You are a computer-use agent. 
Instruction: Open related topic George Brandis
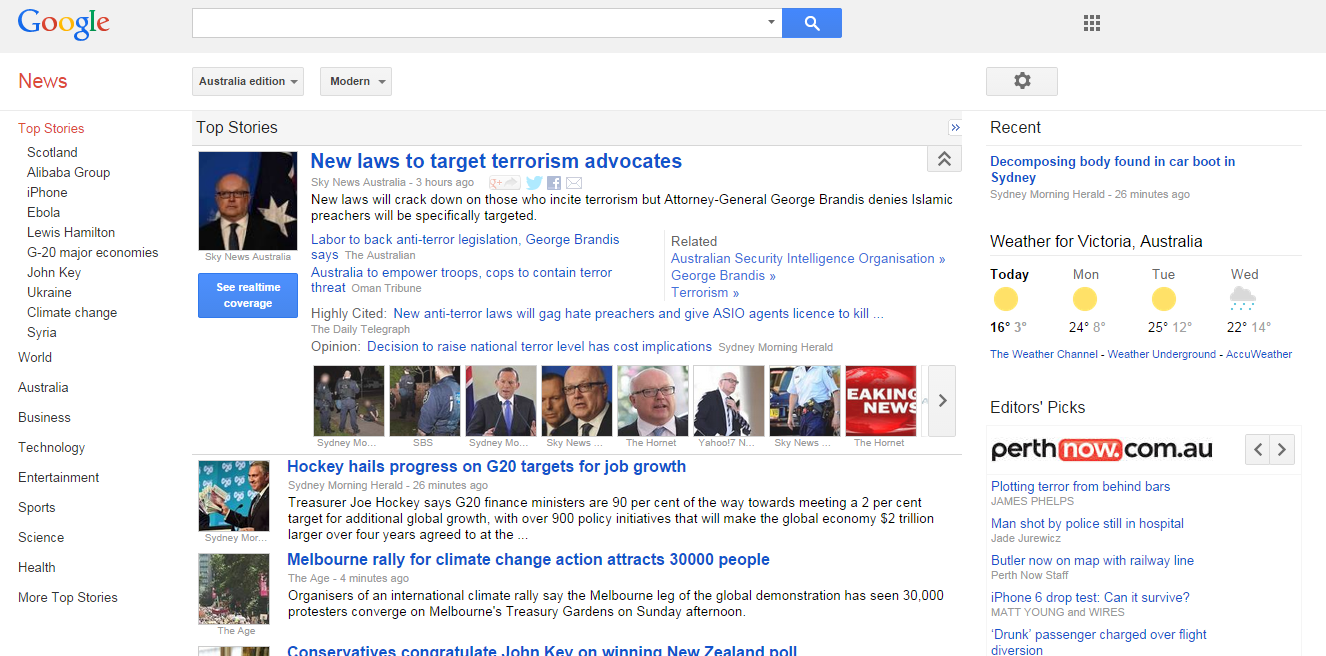(x=723, y=275)
